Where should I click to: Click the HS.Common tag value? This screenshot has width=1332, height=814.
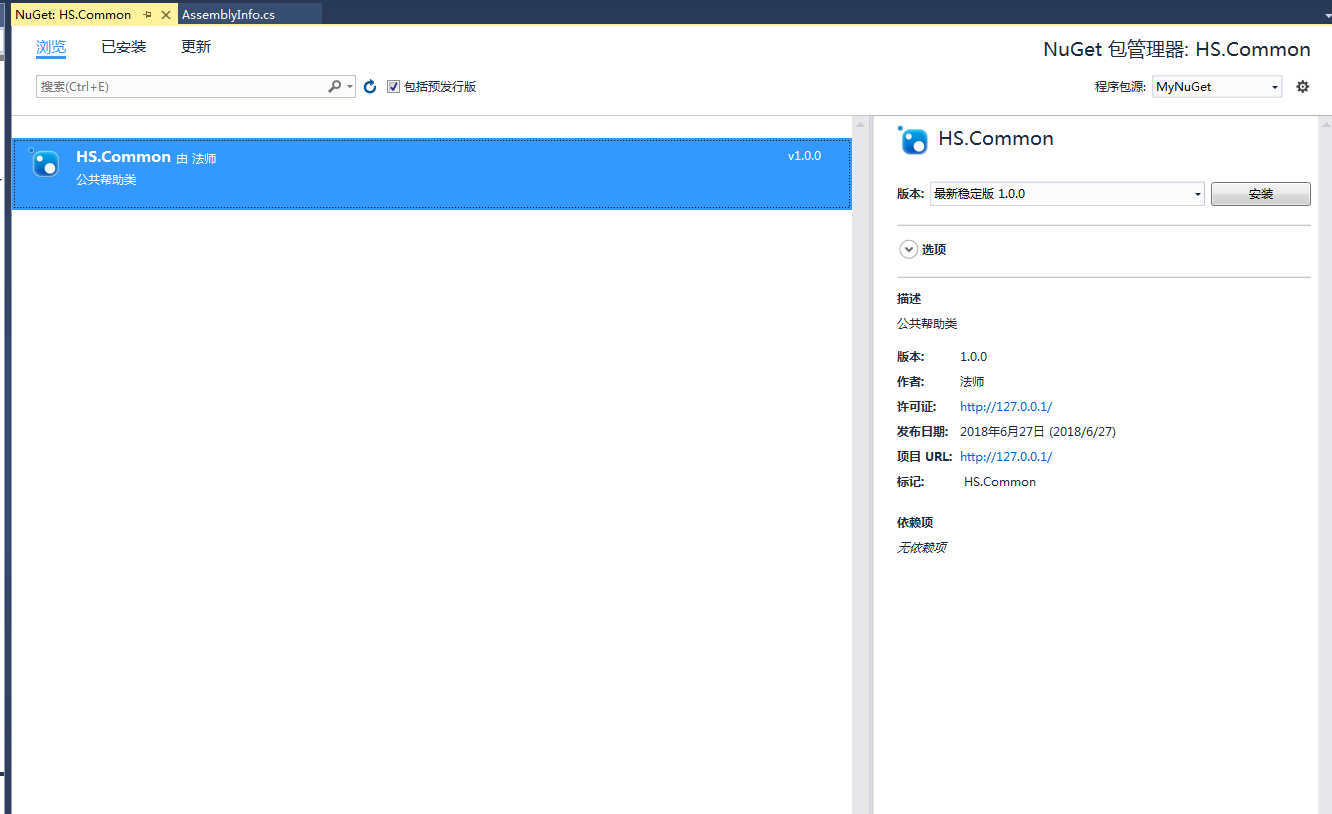point(1000,482)
